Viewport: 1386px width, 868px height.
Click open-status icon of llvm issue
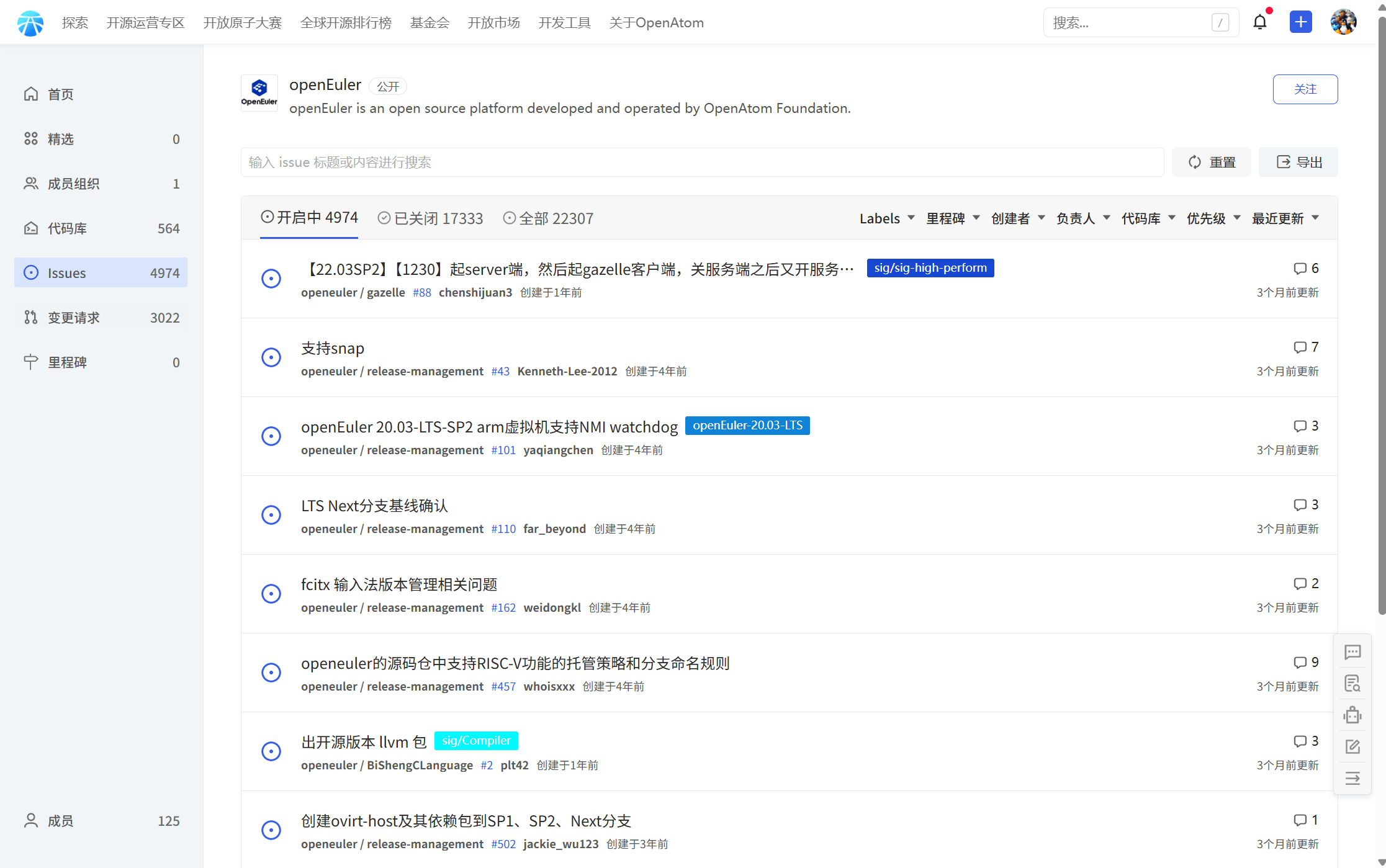tap(271, 751)
